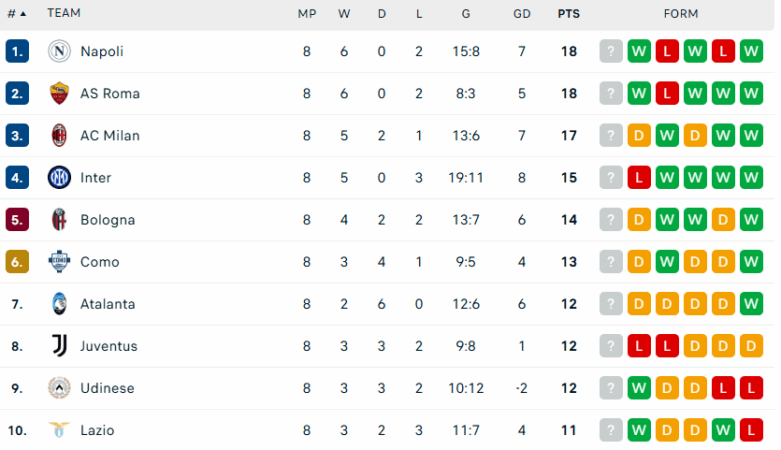The width and height of the screenshot is (781, 450).
Task: Sort standings by PTS column header
Action: click(568, 14)
